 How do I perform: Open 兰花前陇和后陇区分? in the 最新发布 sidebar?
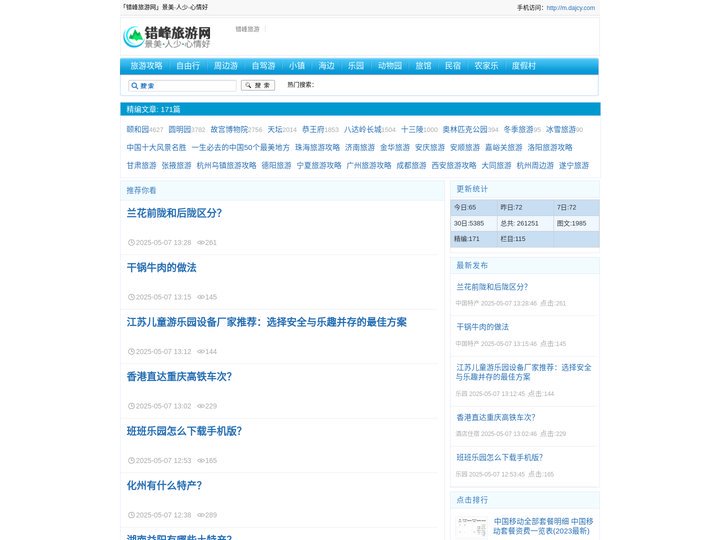(492, 287)
